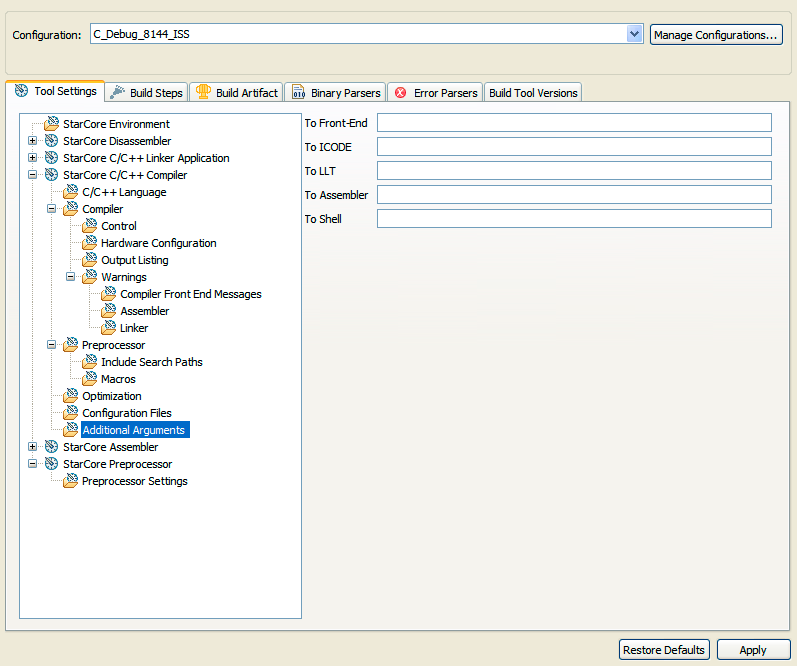The height and width of the screenshot is (666, 797).
Task: Expand the StarCore C/C++ Linker Application node
Action: pos(33,158)
